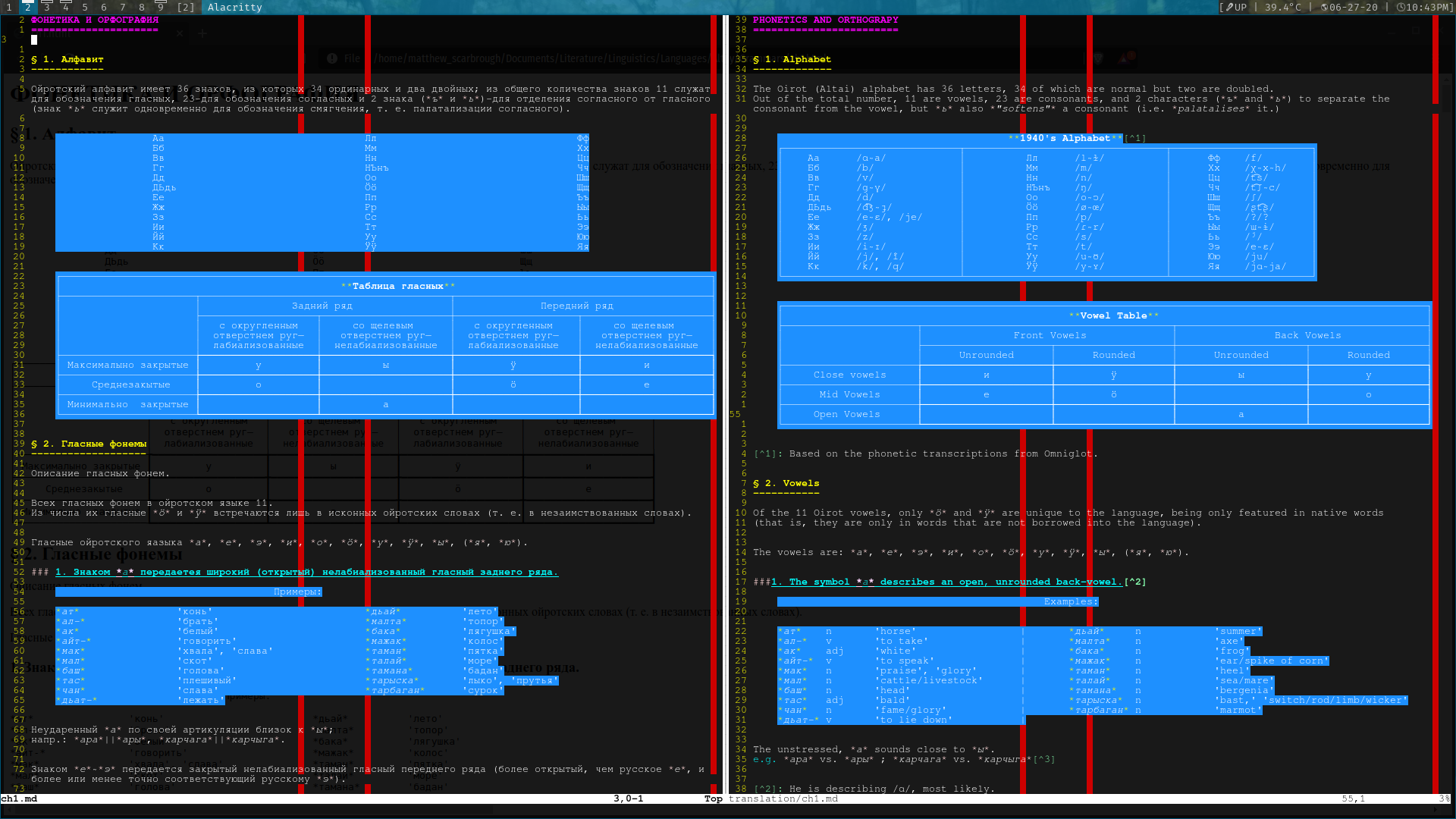1456x819 pixels.
Task: Click the 'Back Vowels' column header
Action: click(x=1307, y=335)
